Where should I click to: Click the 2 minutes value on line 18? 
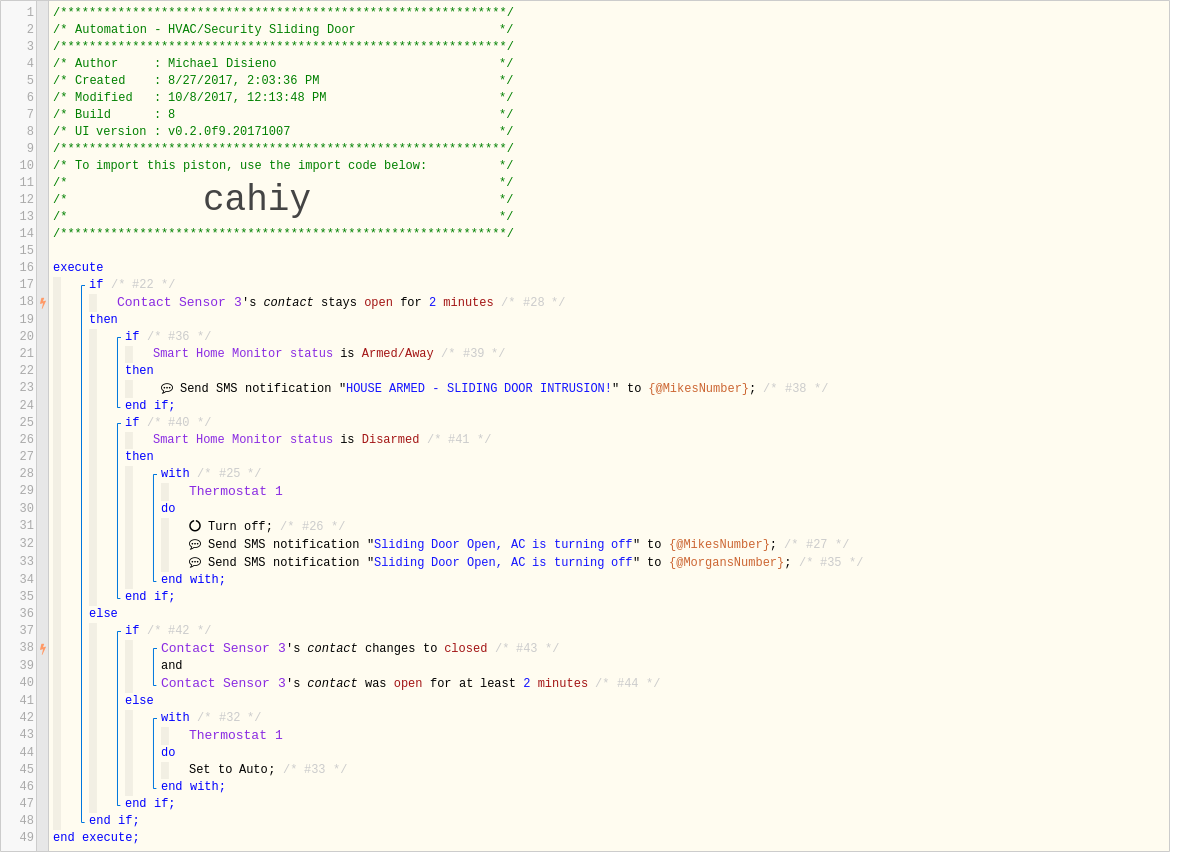tap(461, 303)
